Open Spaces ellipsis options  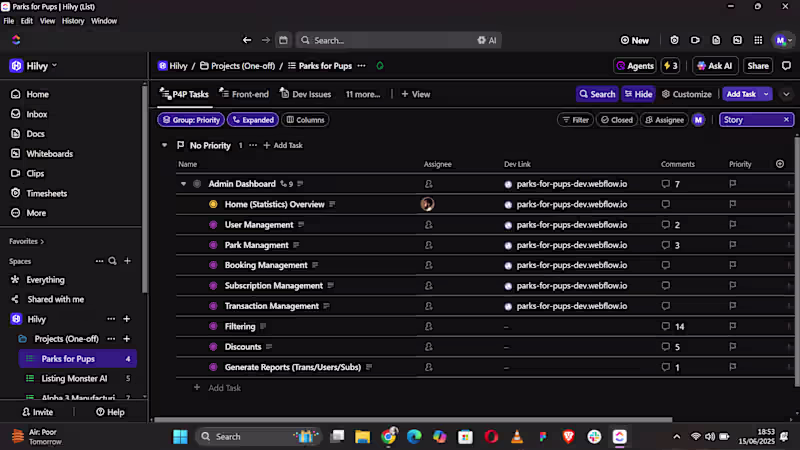[x=99, y=261]
